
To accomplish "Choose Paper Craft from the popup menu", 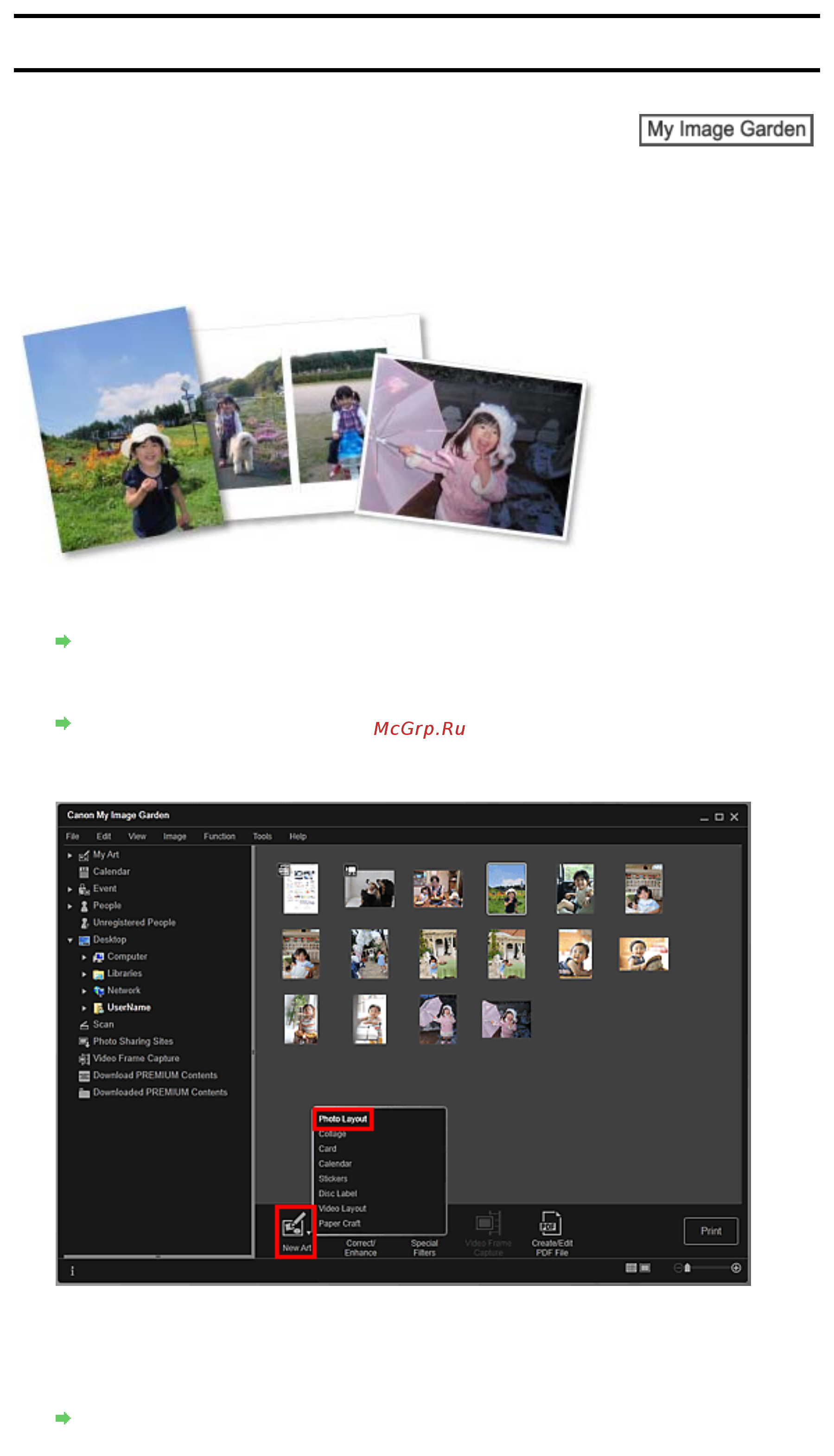I will (339, 1223).
